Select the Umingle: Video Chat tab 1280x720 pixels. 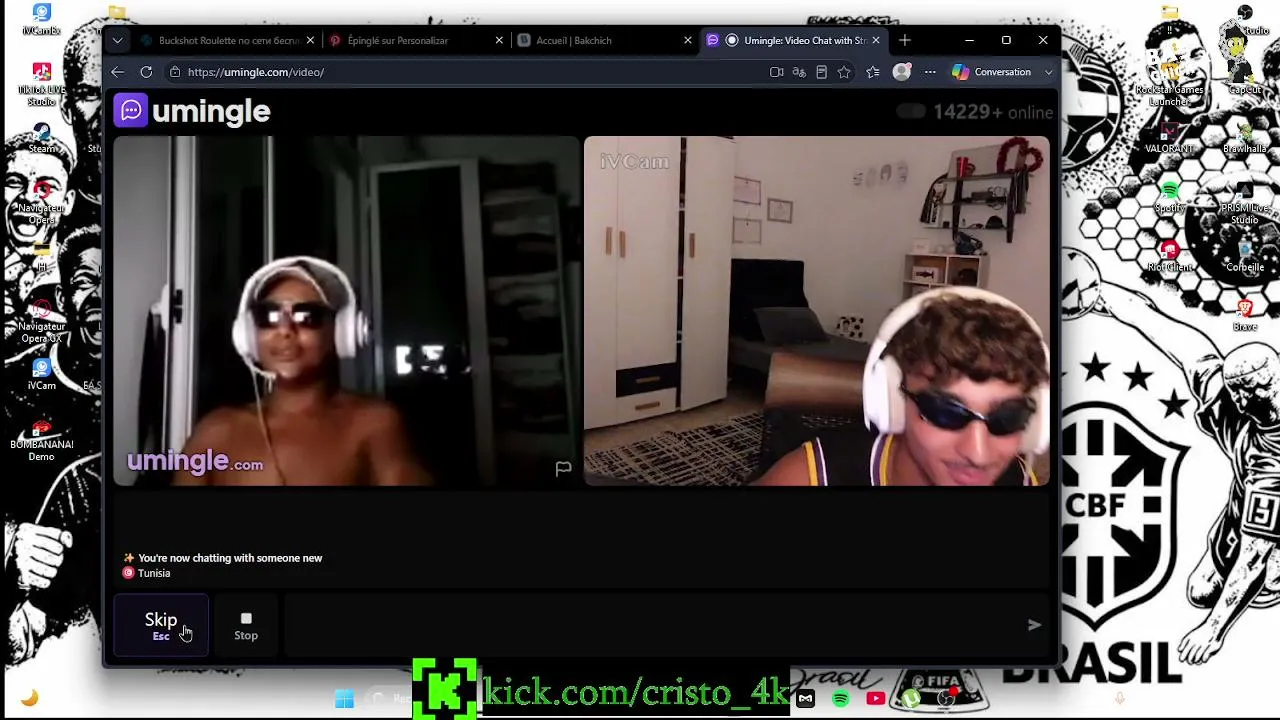tap(795, 40)
